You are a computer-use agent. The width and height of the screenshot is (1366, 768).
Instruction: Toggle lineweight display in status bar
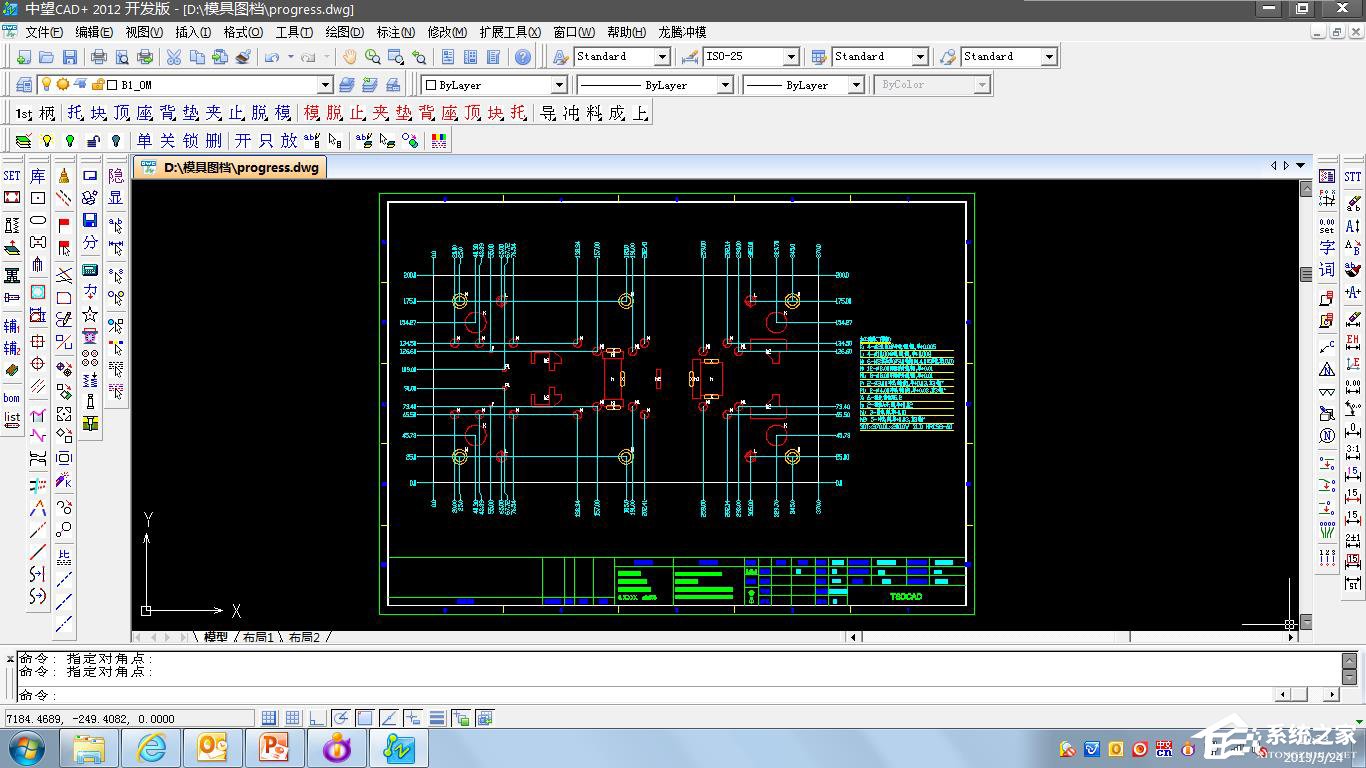coord(437,718)
